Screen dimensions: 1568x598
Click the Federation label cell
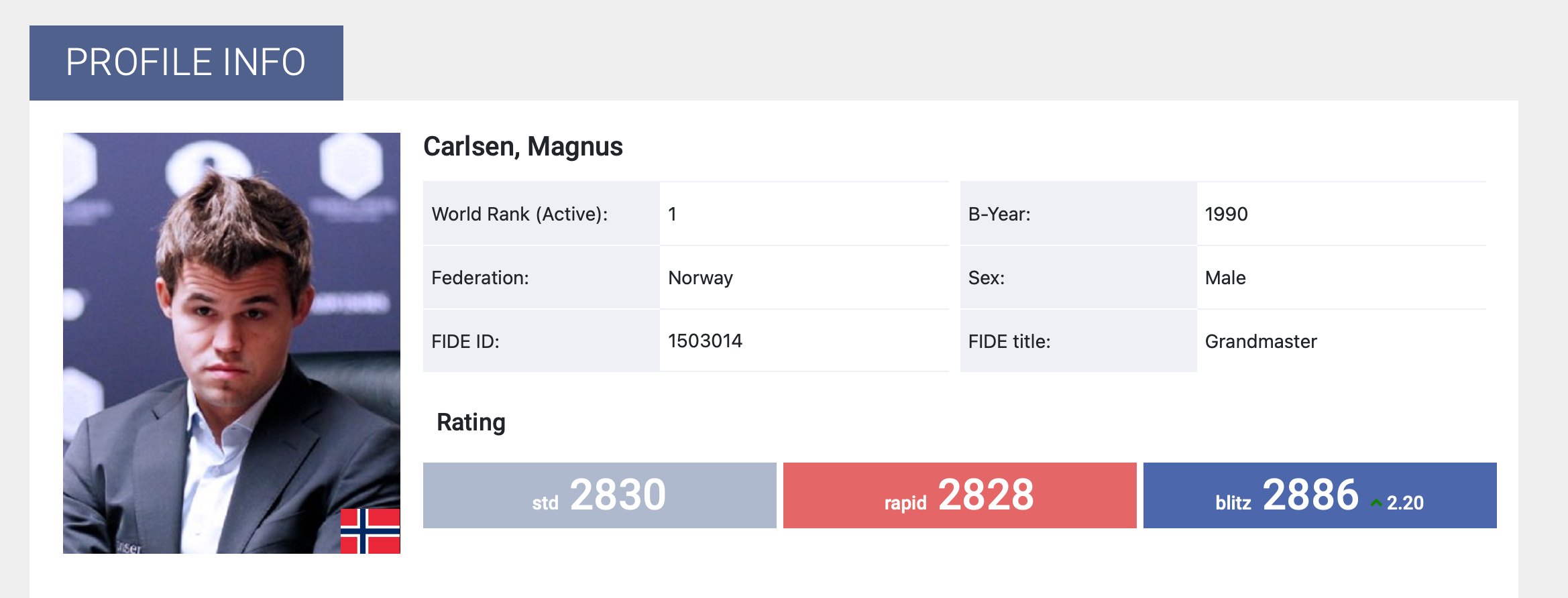pos(541,278)
